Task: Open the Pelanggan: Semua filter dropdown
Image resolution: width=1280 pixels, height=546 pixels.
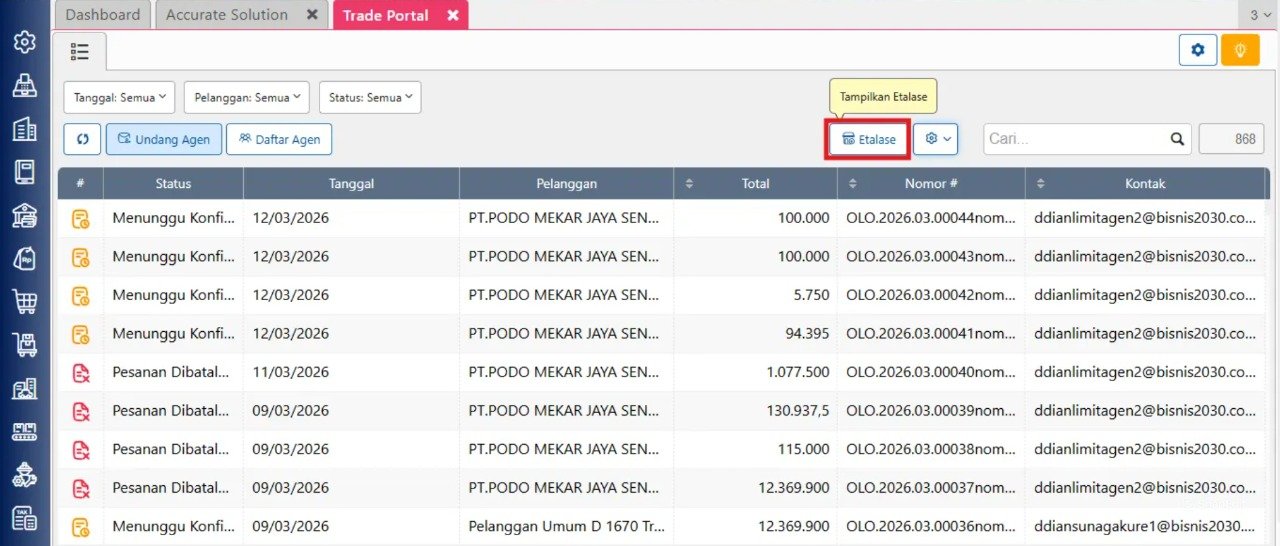Action: point(247,97)
